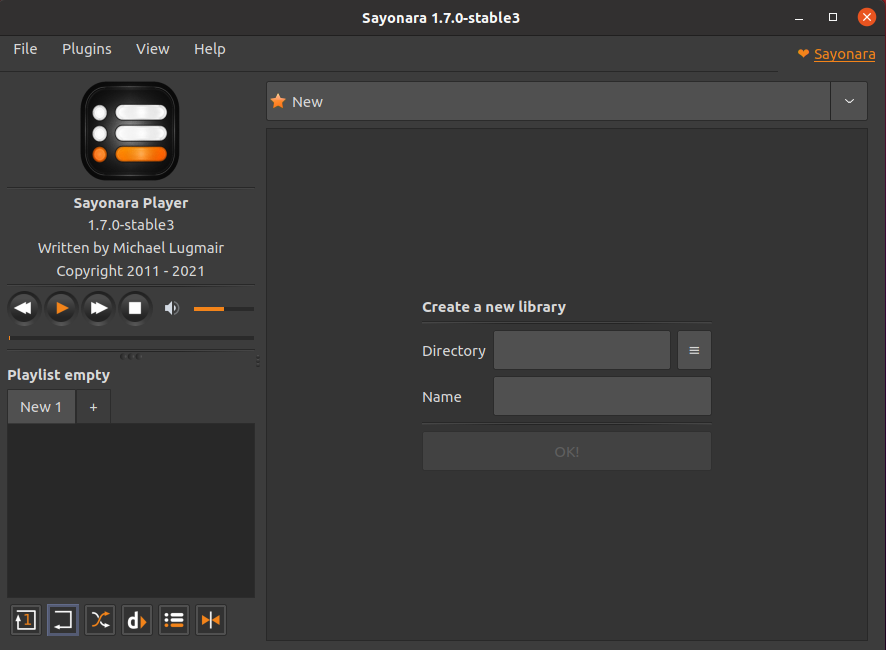The image size is (886, 650).
Task: Click the 'Written by Michael Lugmair' text
Action: click(x=131, y=248)
